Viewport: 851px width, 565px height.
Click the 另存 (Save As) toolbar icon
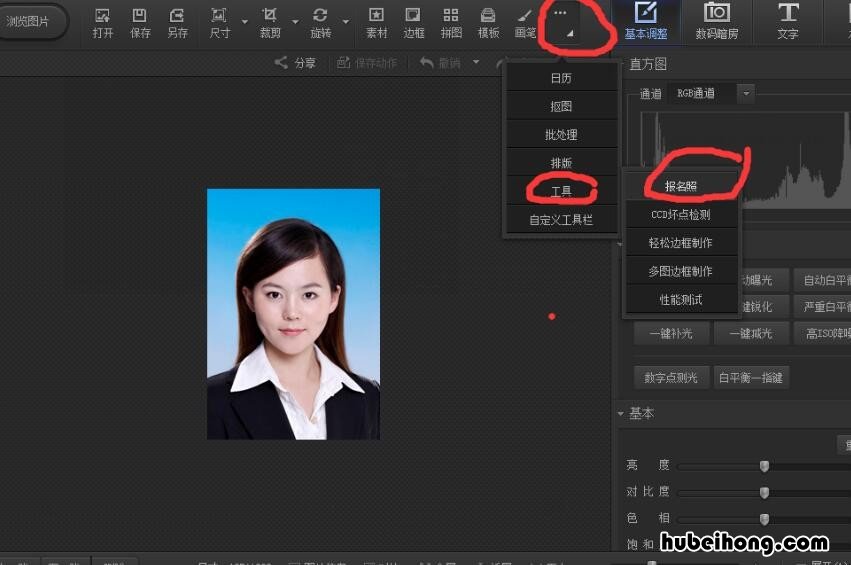pyautogui.click(x=177, y=23)
